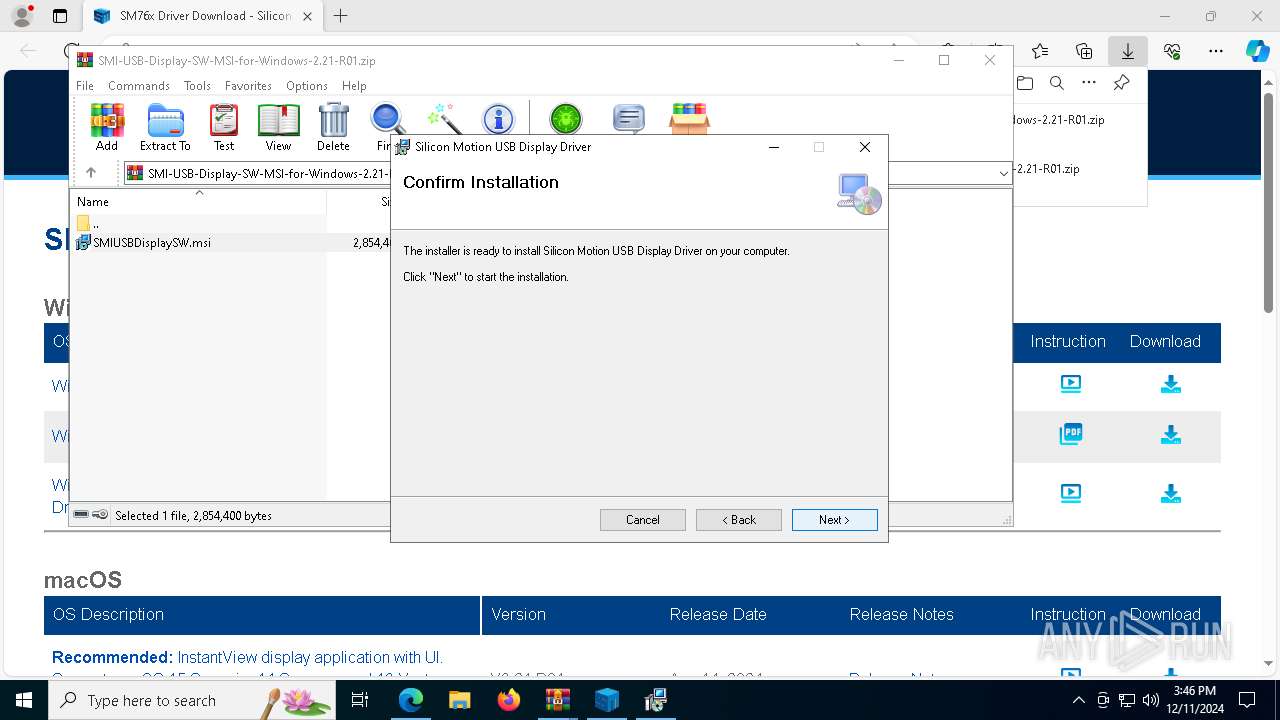Open downloads folder icon in Downloads panel
1280x720 pixels.
[x=1024, y=83]
